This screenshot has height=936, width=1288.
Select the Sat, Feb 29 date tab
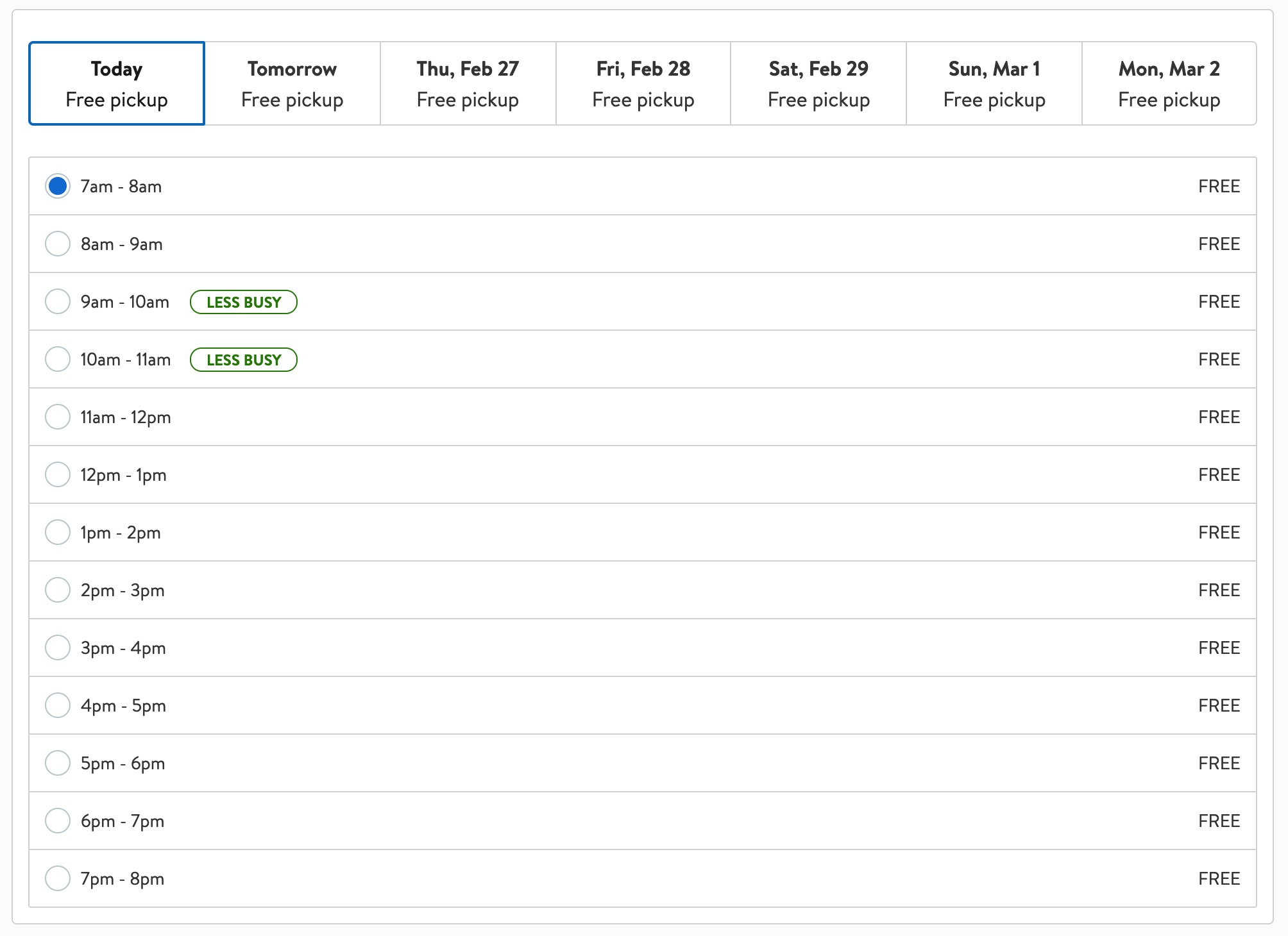click(x=818, y=83)
